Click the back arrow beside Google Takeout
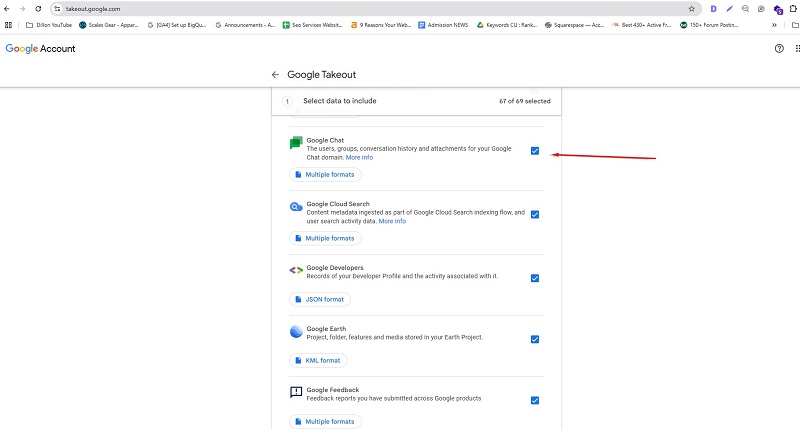800x429 pixels. coord(275,75)
